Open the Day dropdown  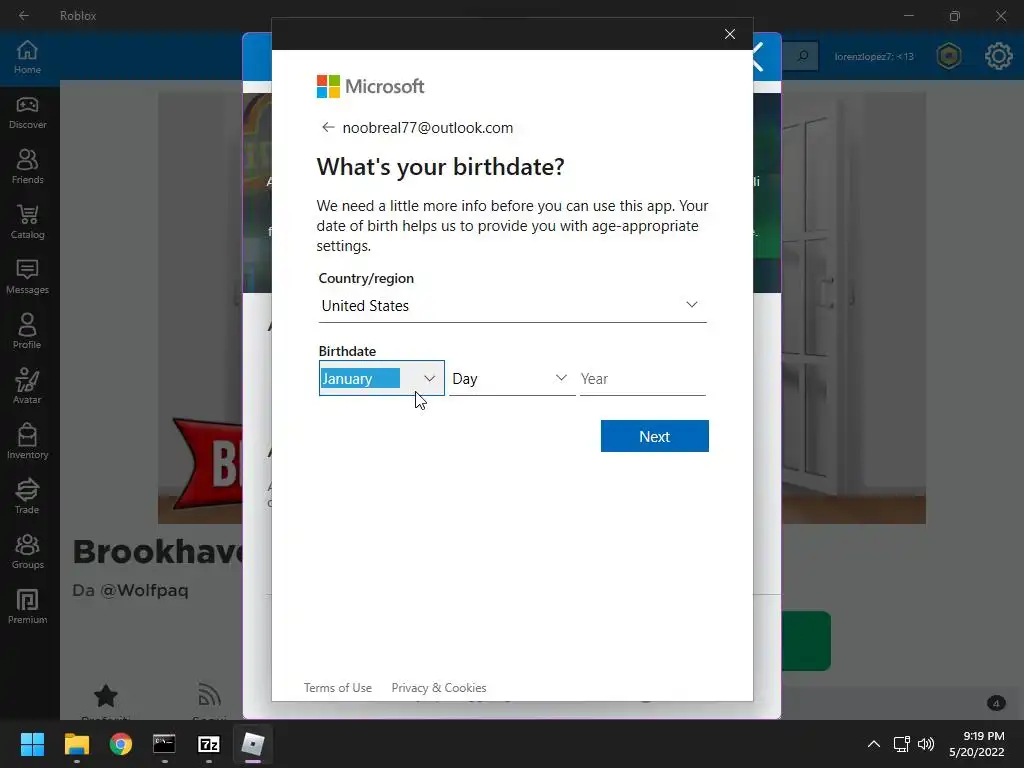[512, 378]
